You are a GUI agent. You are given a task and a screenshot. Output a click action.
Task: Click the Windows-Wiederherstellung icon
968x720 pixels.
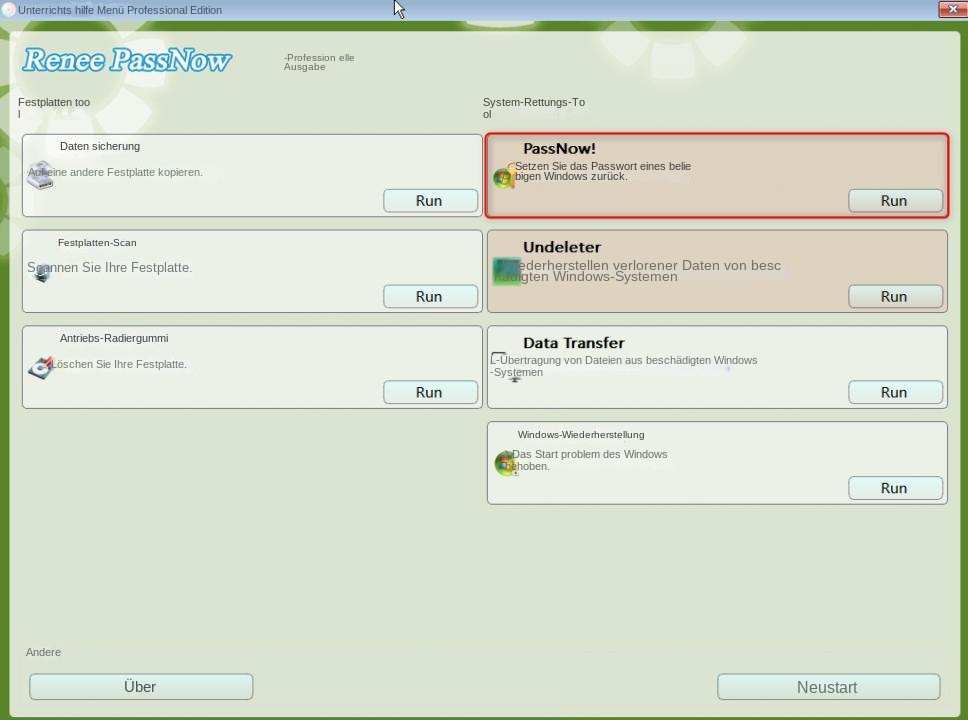506,463
